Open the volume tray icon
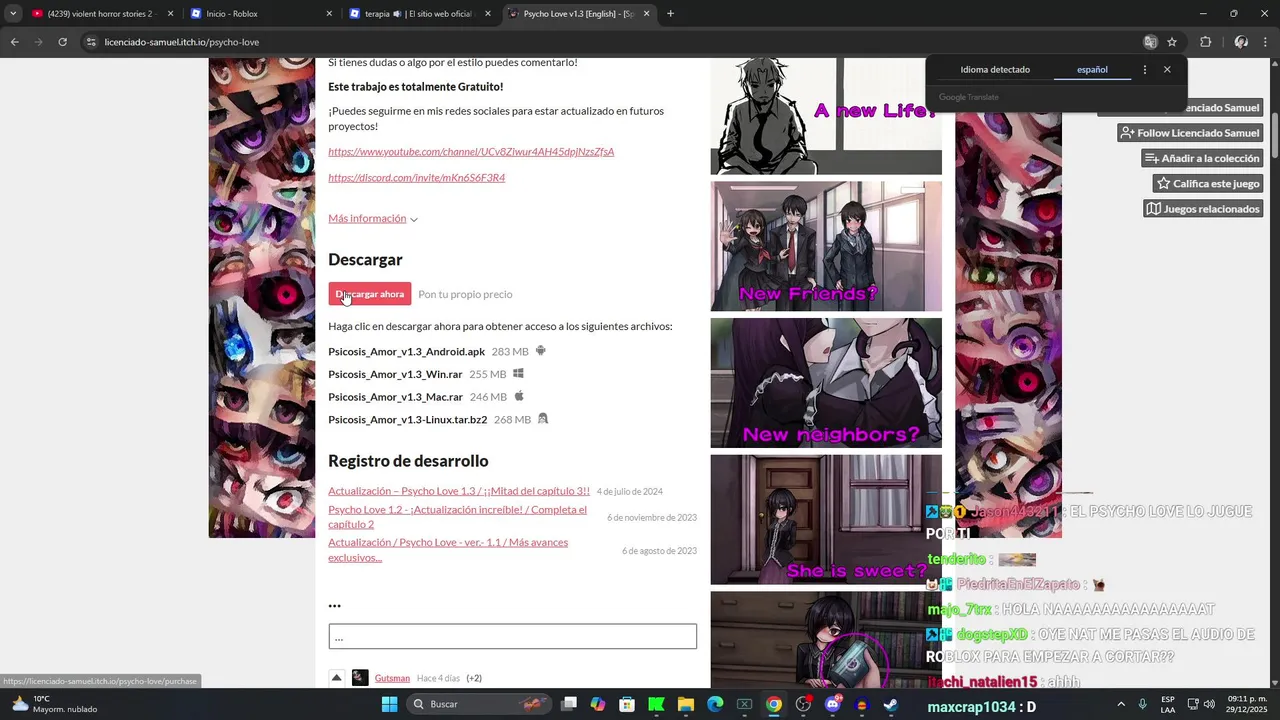Image resolution: width=1280 pixels, height=720 pixels. click(x=1209, y=704)
